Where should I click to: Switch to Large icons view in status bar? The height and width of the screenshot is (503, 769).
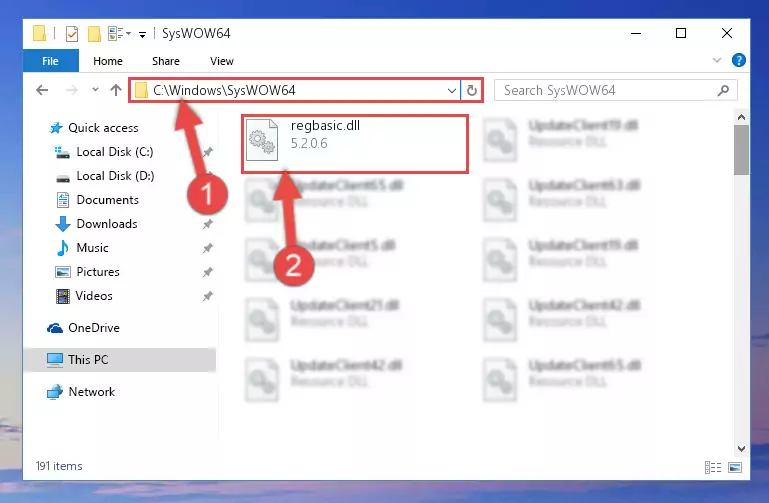coord(735,467)
